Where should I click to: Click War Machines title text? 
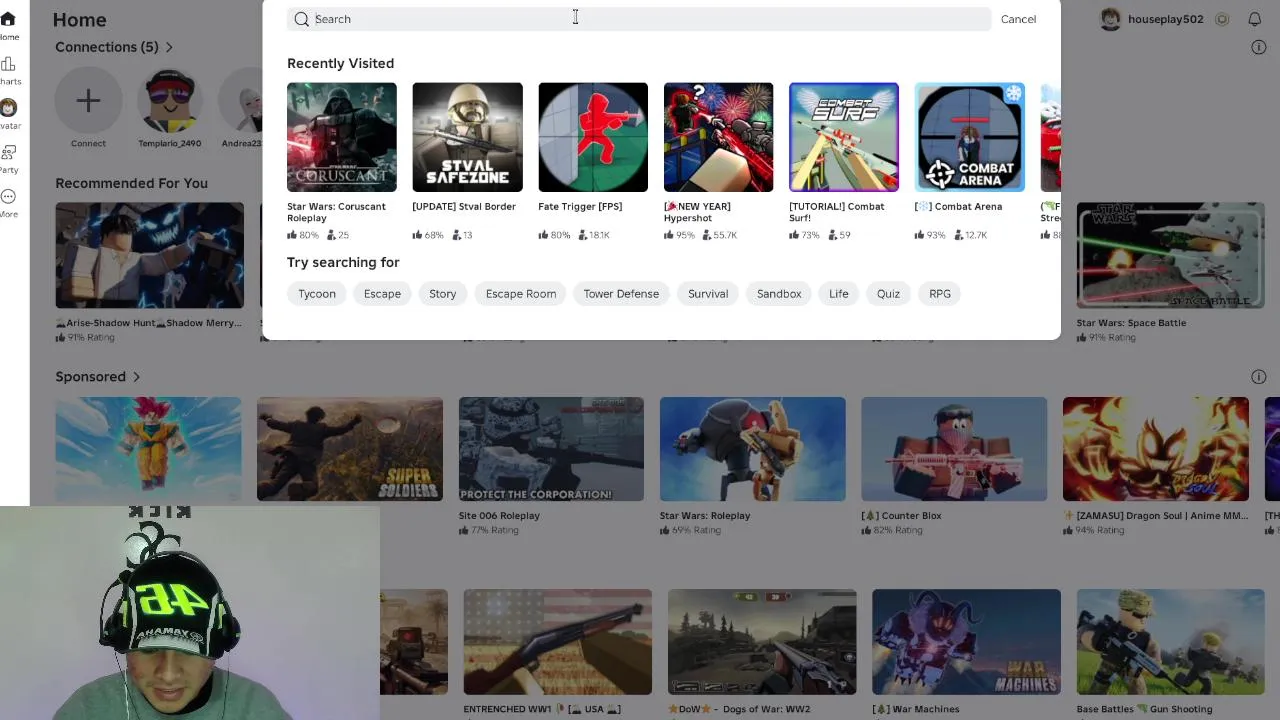coord(916,709)
